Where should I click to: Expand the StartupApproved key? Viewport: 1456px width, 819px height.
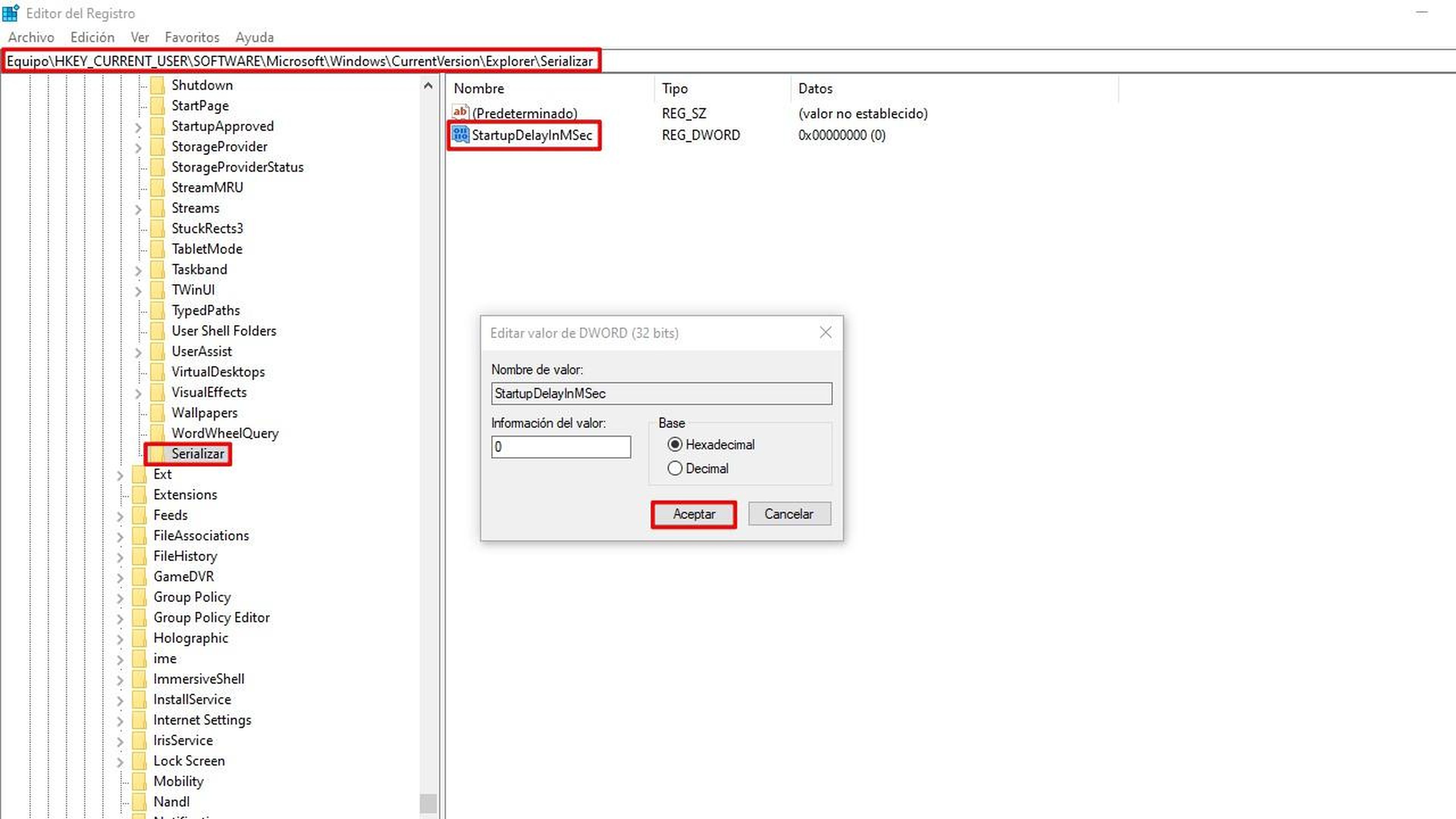tap(138, 127)
